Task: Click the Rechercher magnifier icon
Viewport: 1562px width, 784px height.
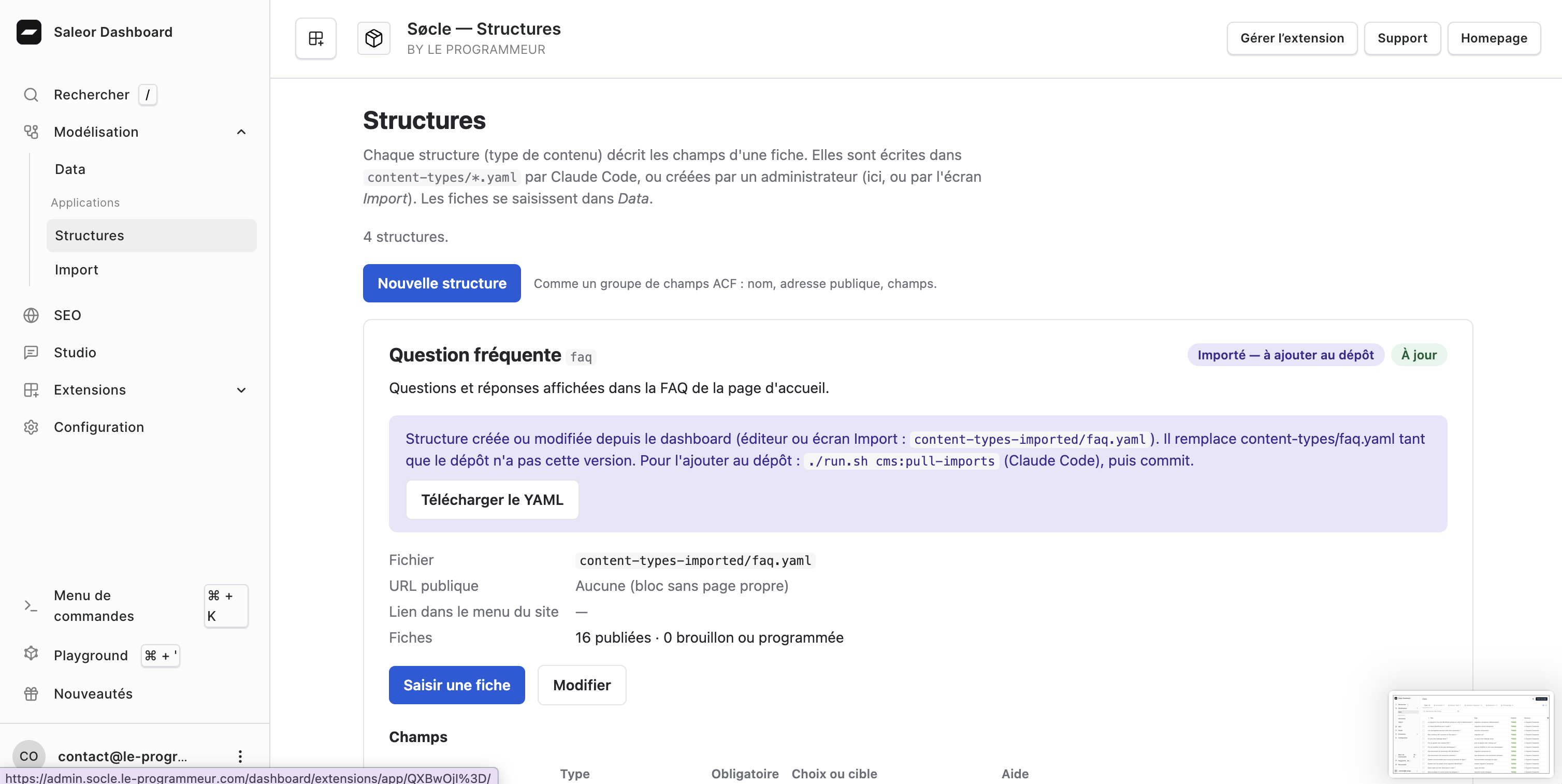Action: [x=31, y=95]
